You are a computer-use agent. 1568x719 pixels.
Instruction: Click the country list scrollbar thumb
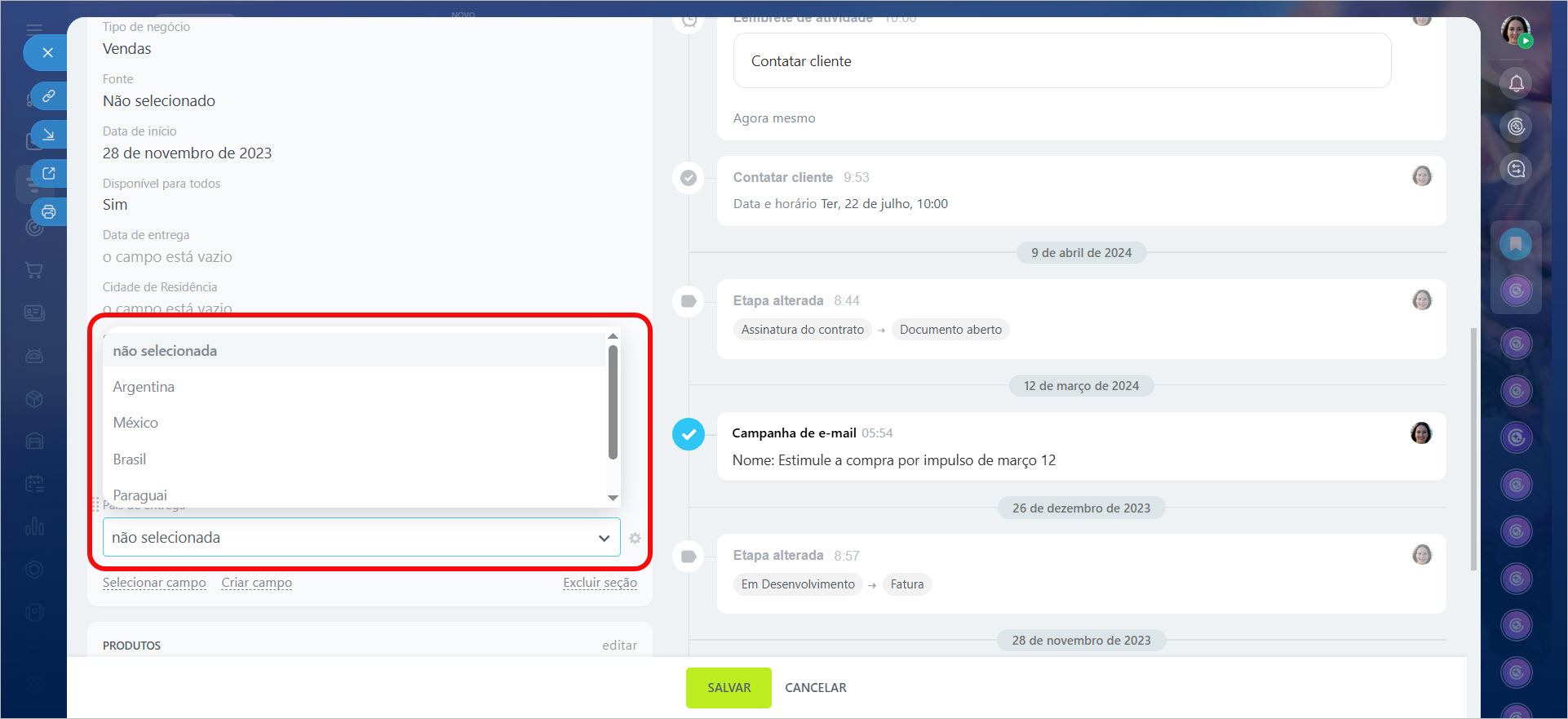pos(613,402)
